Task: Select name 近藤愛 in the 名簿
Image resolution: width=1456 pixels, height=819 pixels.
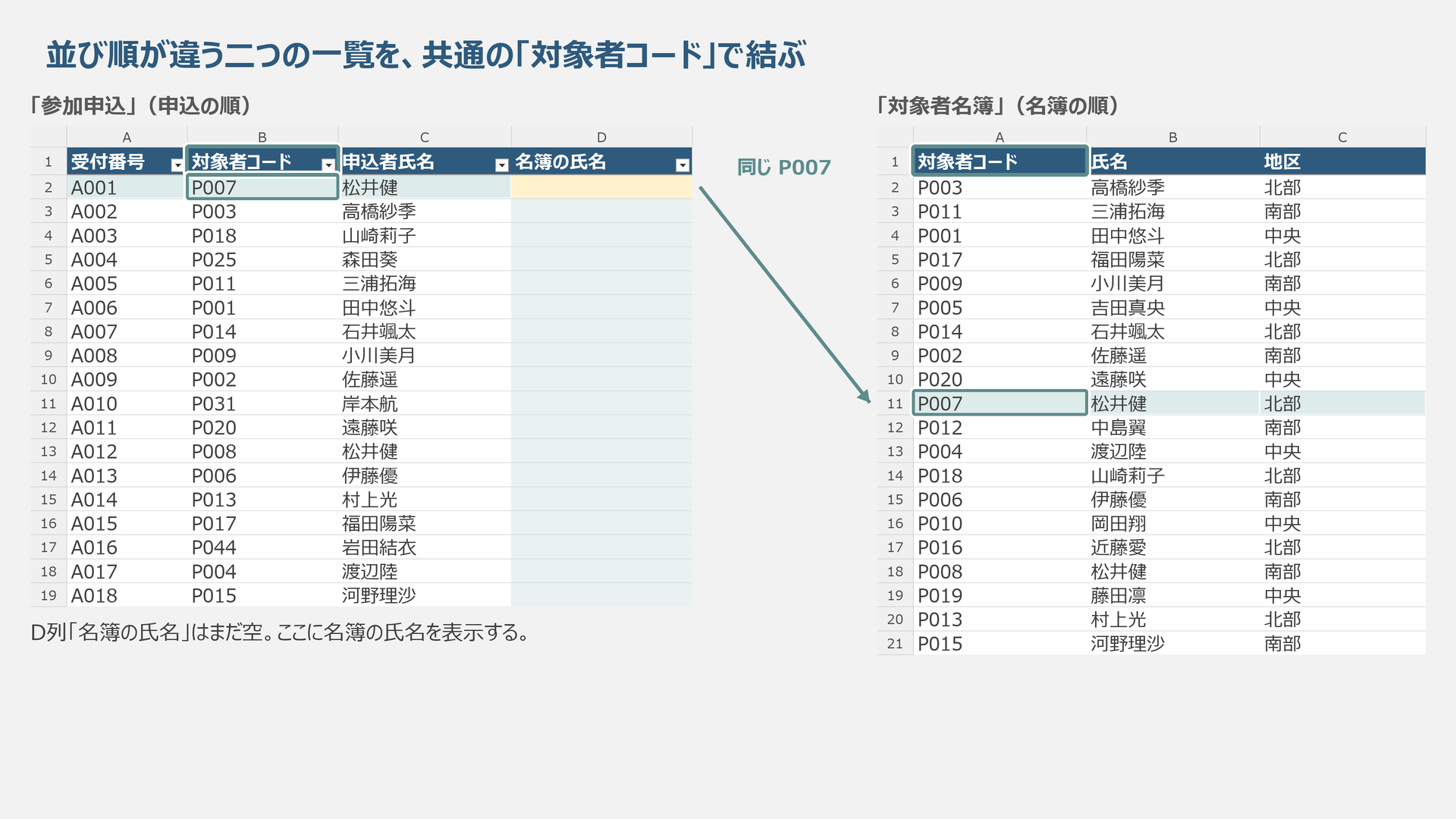Action: coord(1172,548)
